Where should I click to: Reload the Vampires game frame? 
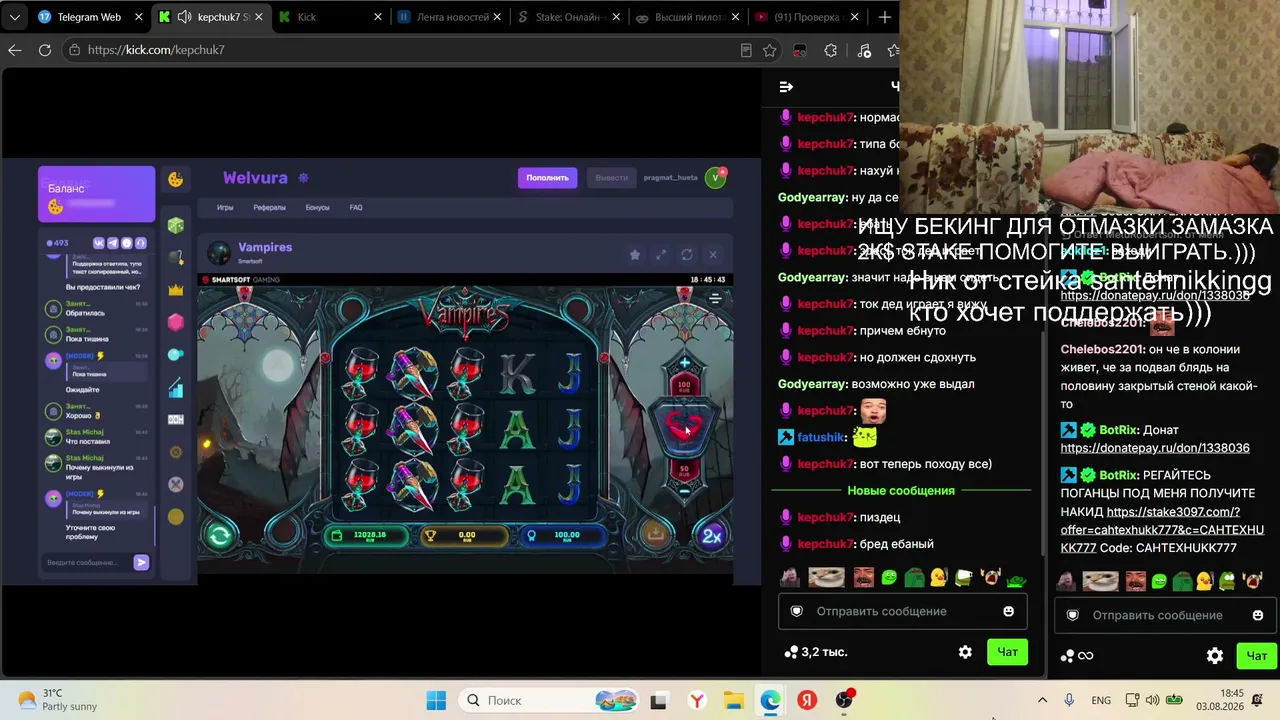687,255
